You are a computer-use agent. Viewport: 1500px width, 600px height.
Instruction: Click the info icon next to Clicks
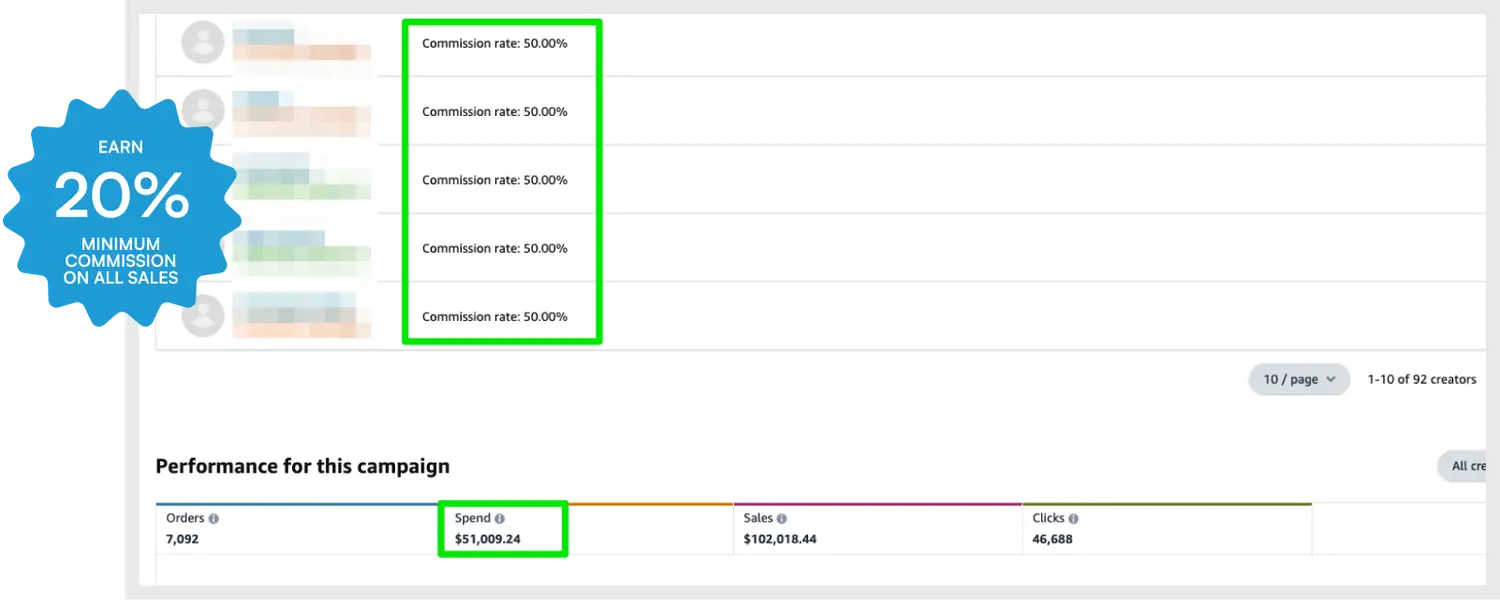(1073, 519)
